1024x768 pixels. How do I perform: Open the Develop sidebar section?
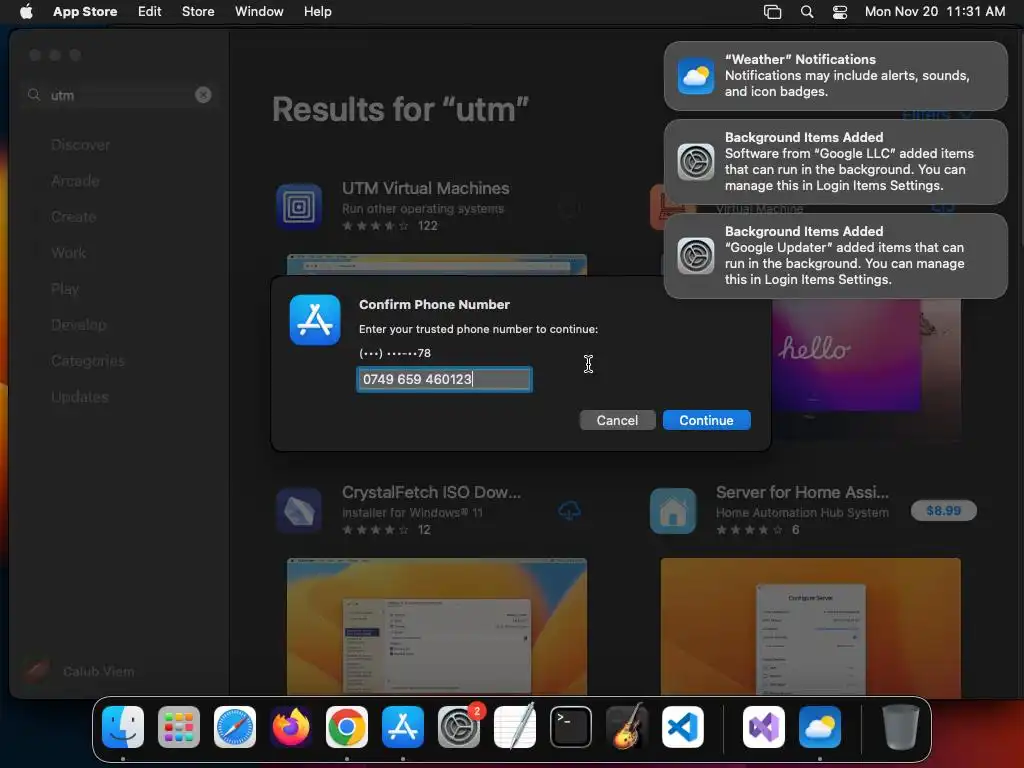point(78,325)
